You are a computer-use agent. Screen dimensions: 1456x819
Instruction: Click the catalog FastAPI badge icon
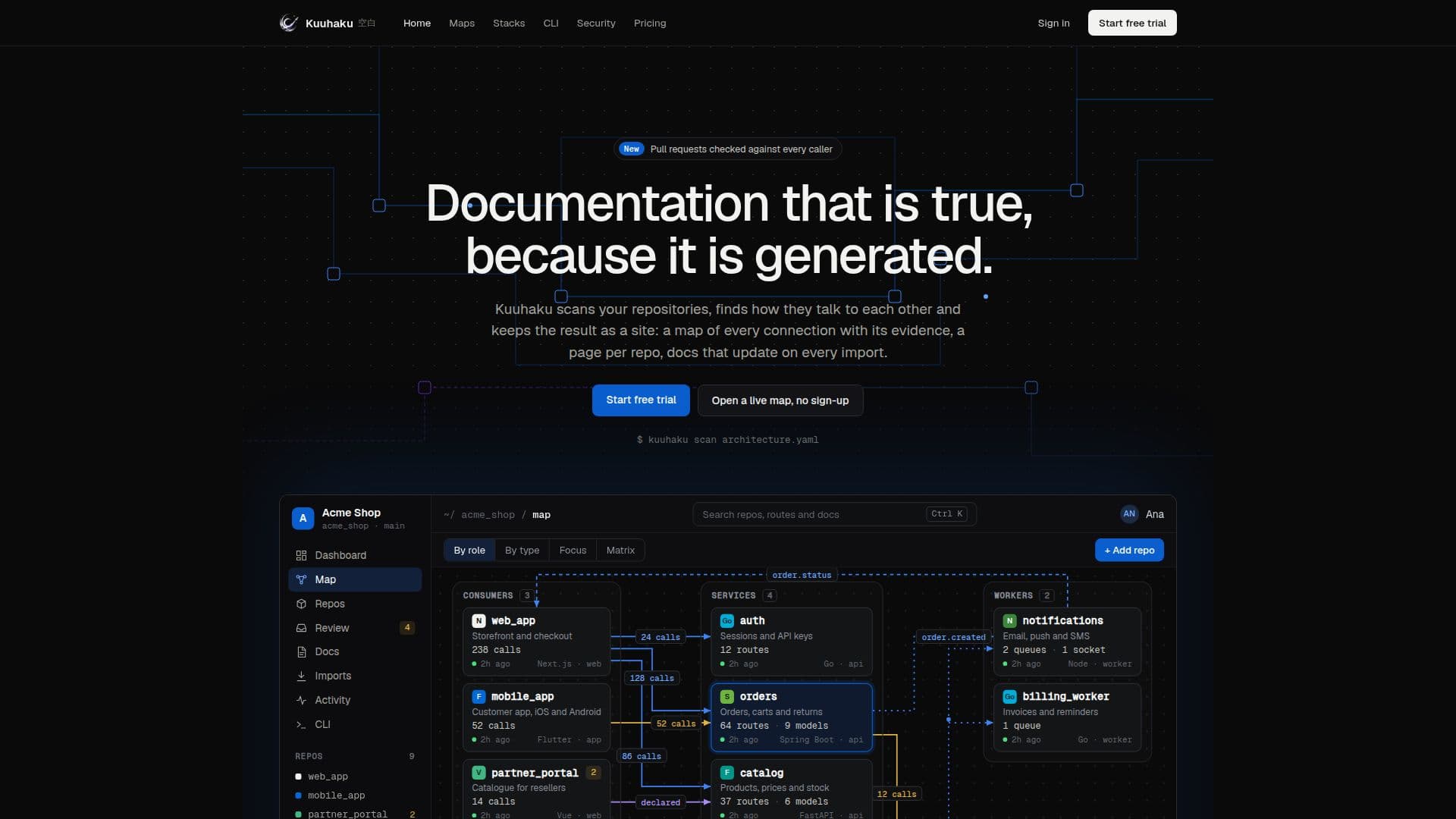pos(726,773)
